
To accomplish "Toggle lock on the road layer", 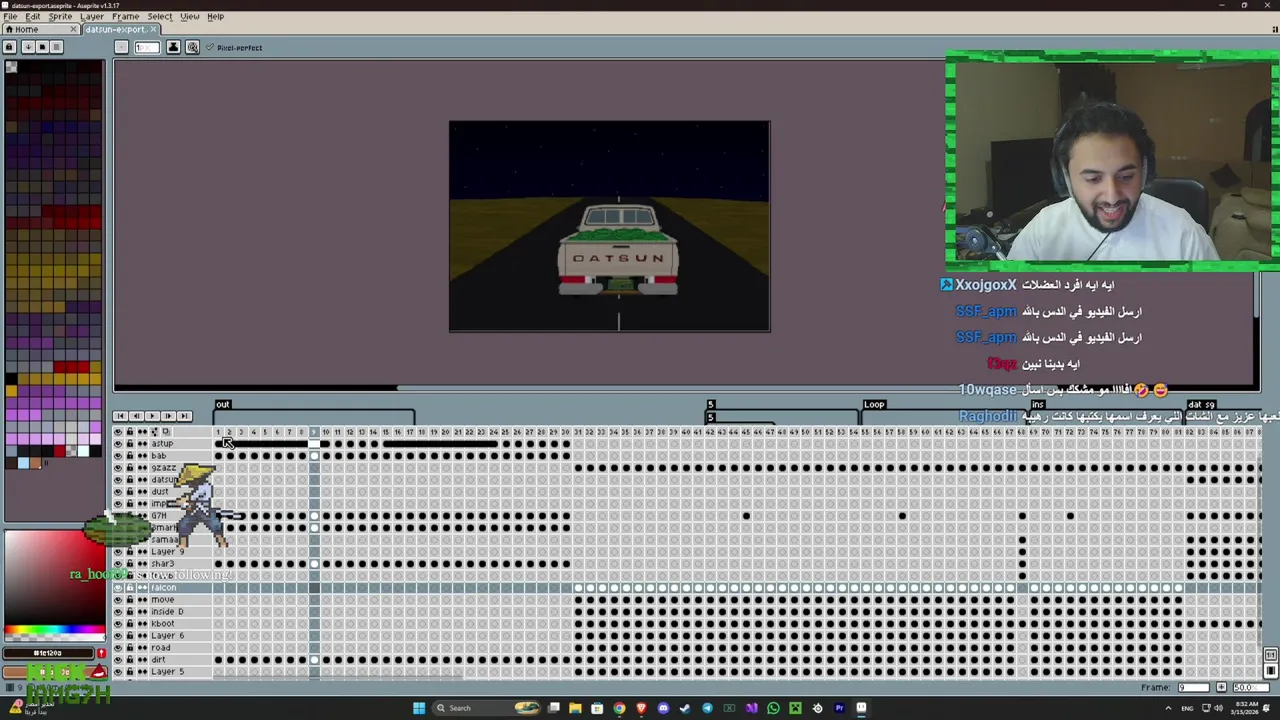I will (130, 648).
